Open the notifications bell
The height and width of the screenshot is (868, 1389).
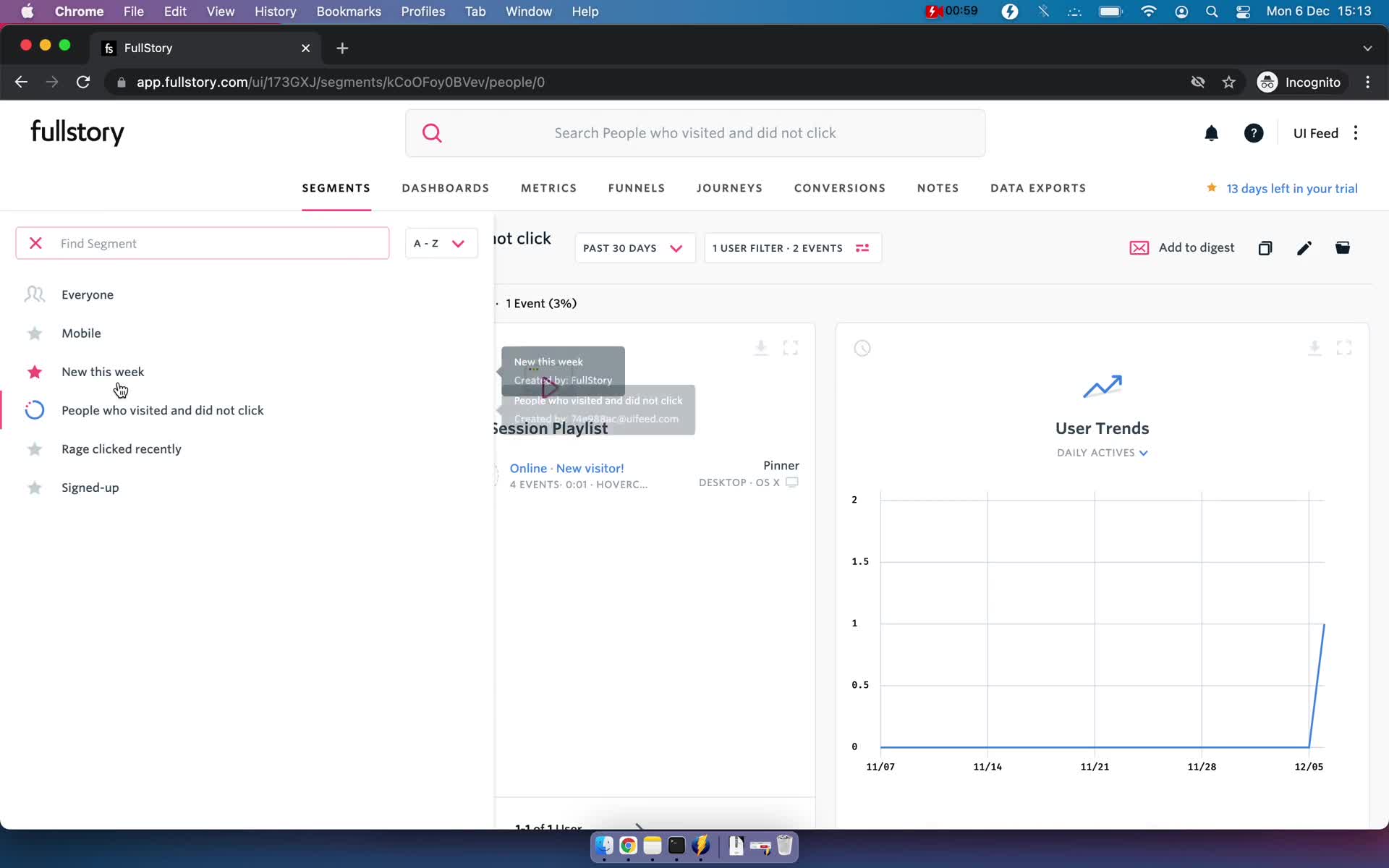click(1211, 133)
